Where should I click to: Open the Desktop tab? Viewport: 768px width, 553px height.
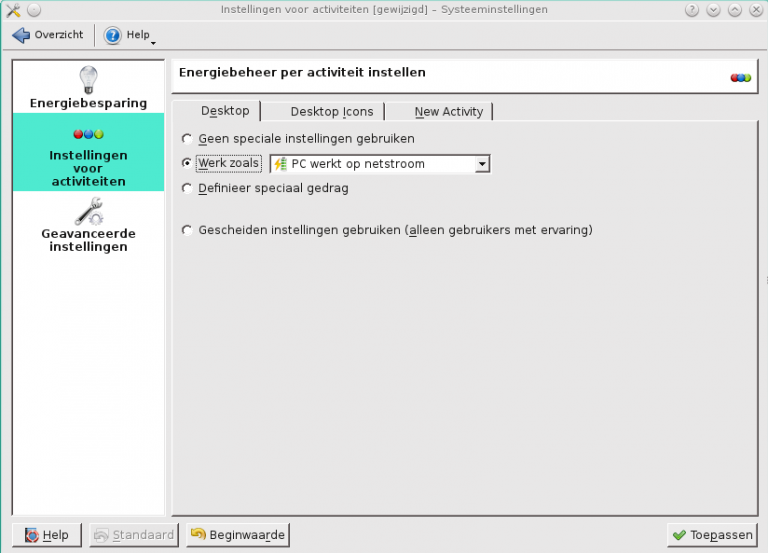click(x=224, y=111)
